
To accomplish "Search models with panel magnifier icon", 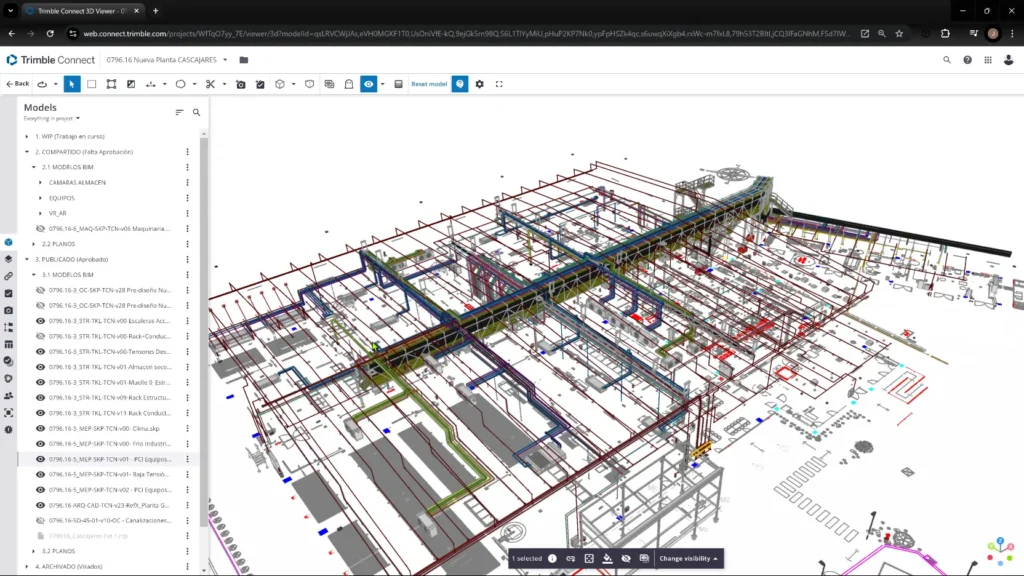I will click(x=196, y=112).
